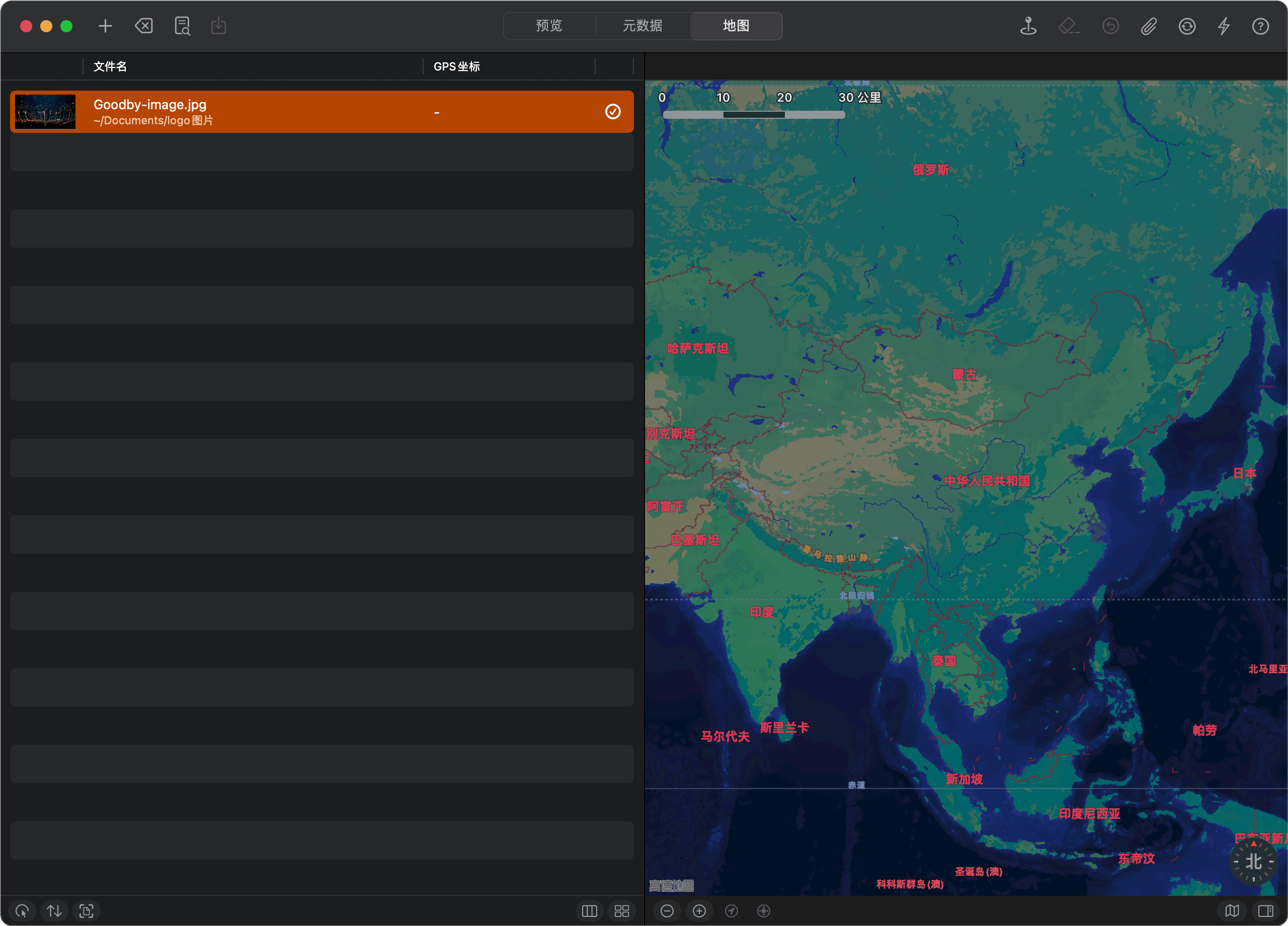Switch to the 预览 tab
The image size is (1288, 926).
[x=548, y=26]
